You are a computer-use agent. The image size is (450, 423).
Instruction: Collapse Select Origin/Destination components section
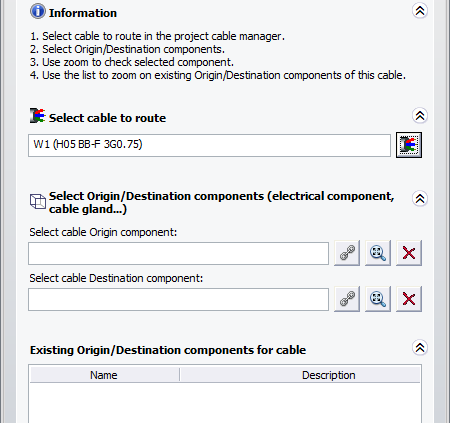(x=420, y=199)
